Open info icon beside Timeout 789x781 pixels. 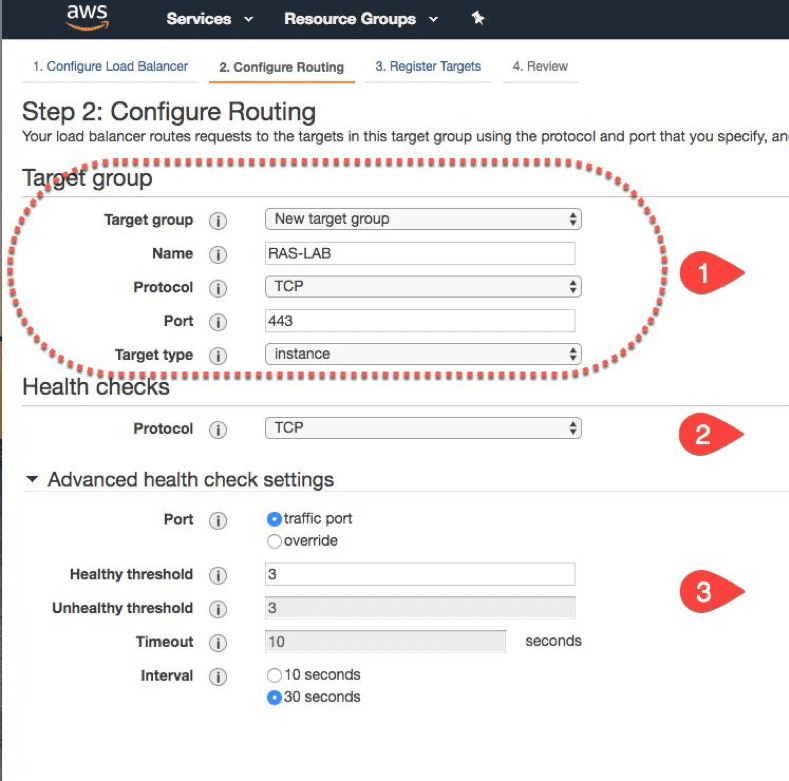coord(218,643)
